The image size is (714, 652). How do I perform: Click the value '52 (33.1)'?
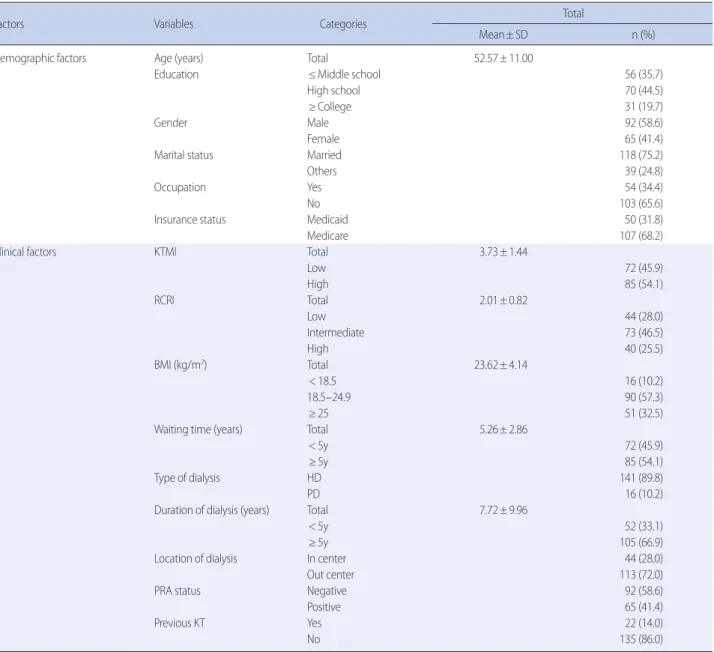pyautogui.click(x=643, y=526)
